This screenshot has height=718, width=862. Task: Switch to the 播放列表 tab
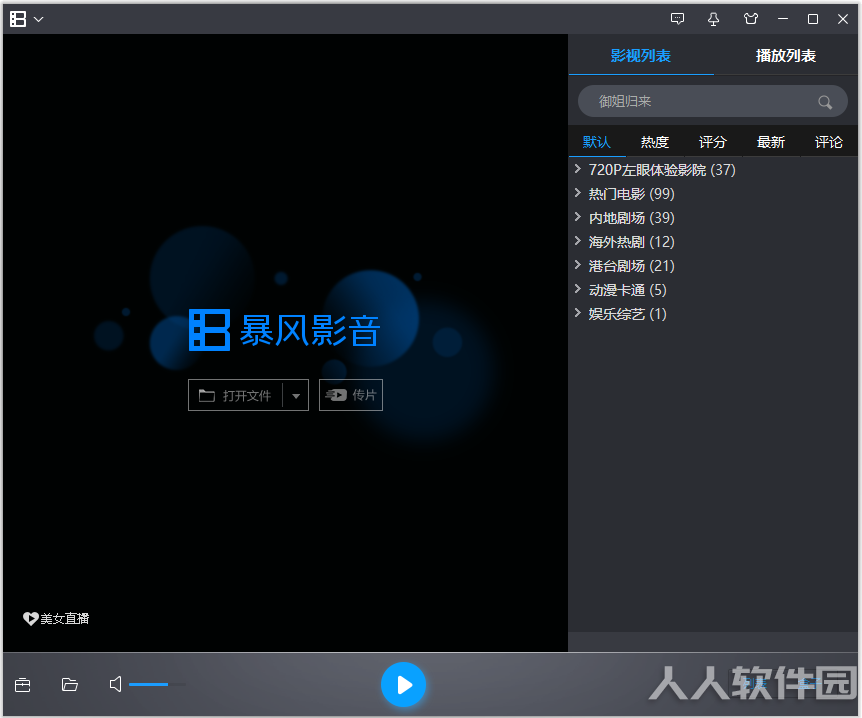pos(786,56)
